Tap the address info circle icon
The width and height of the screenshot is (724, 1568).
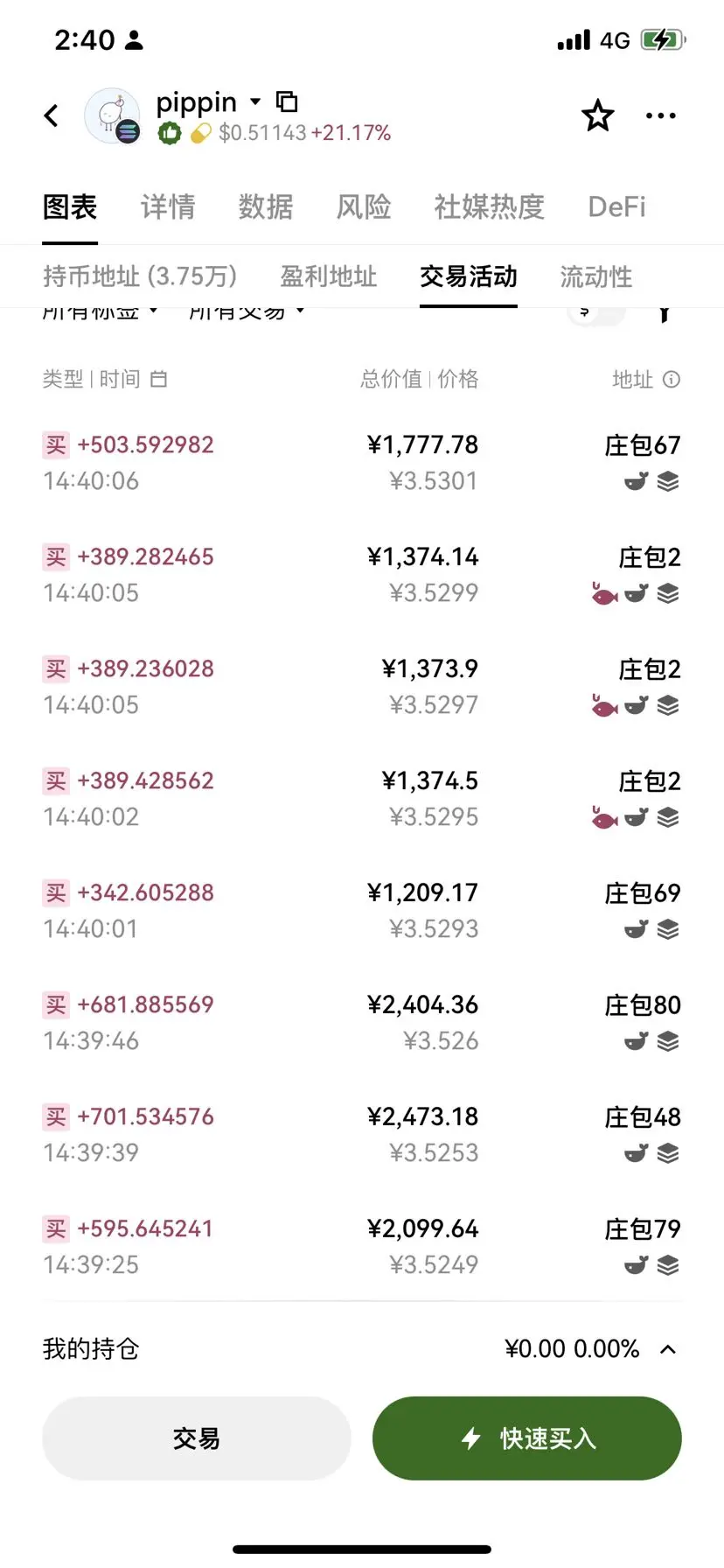point(672,379)
